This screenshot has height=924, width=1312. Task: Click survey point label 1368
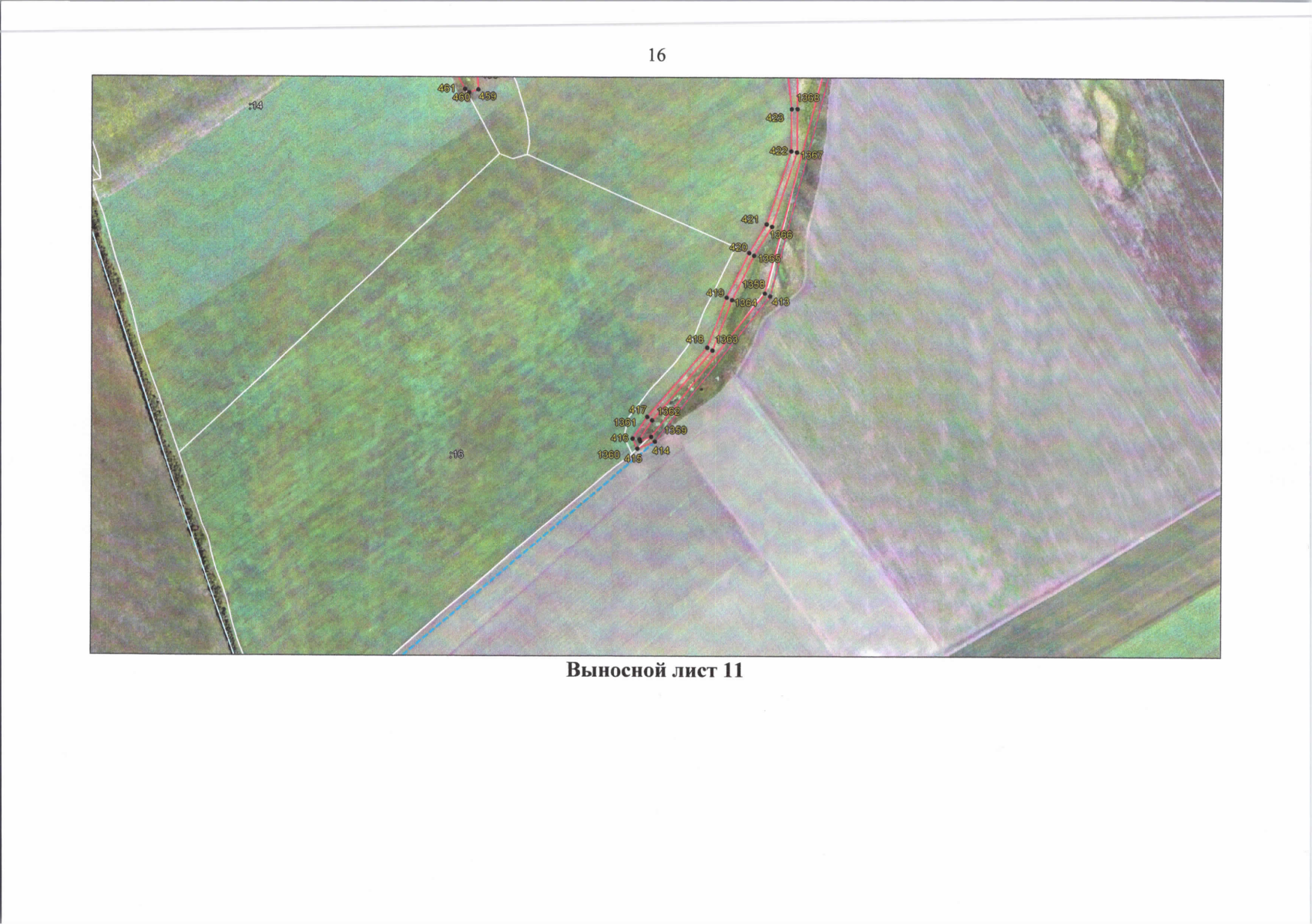coord(808,99)
